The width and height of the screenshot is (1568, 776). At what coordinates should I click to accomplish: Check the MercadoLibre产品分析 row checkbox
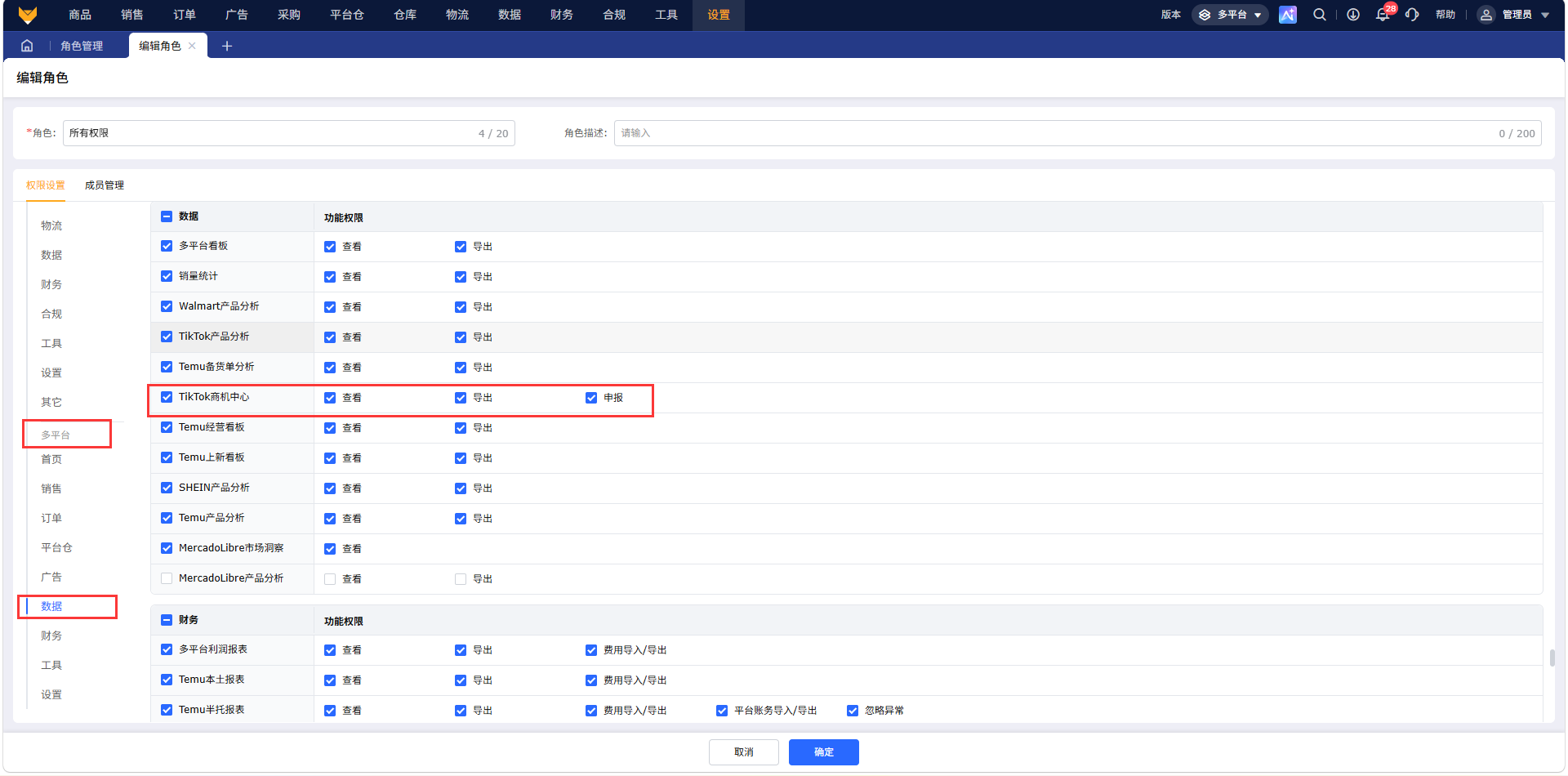(x=167, y=578)
